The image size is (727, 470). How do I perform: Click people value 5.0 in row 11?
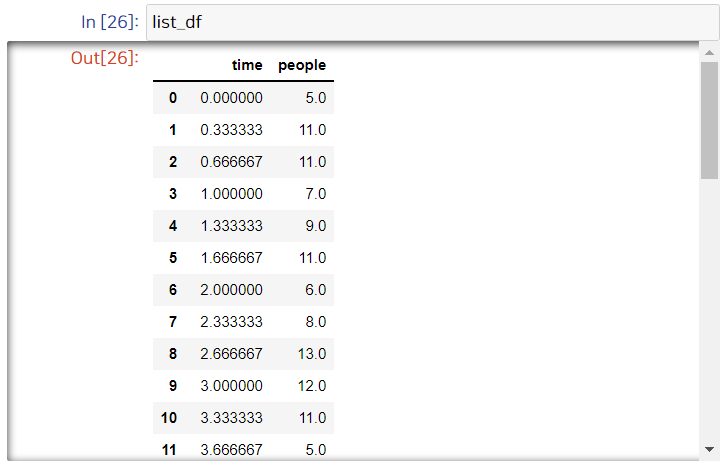(x=316, y=450)
